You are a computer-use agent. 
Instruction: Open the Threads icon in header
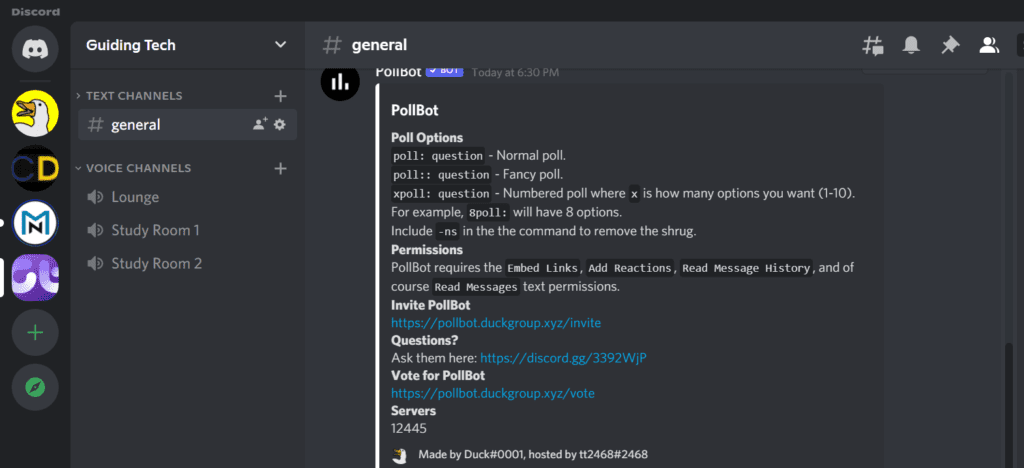872,45
